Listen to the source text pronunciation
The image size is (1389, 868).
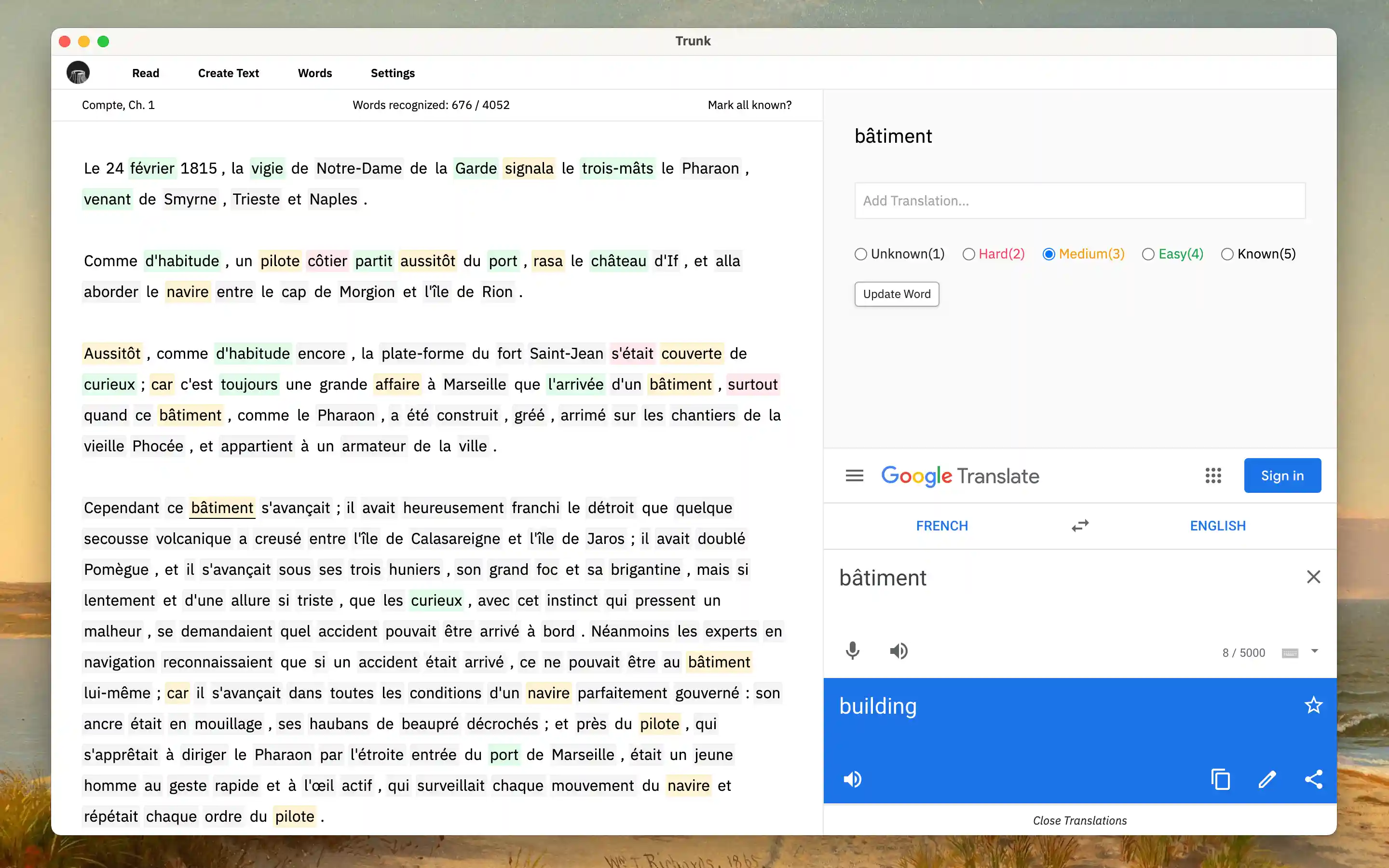tap(898, 651)
